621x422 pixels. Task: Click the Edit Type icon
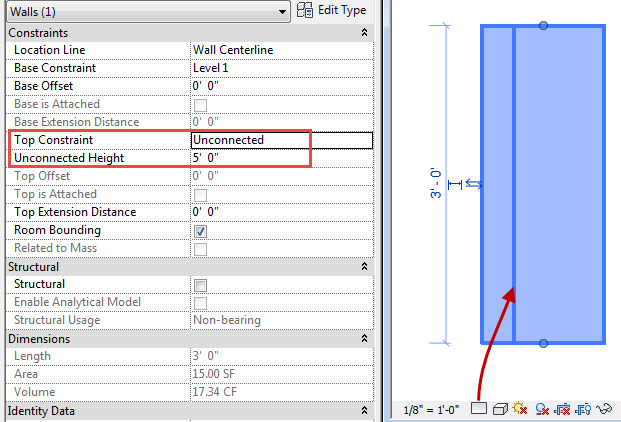(x=305, y=10)
